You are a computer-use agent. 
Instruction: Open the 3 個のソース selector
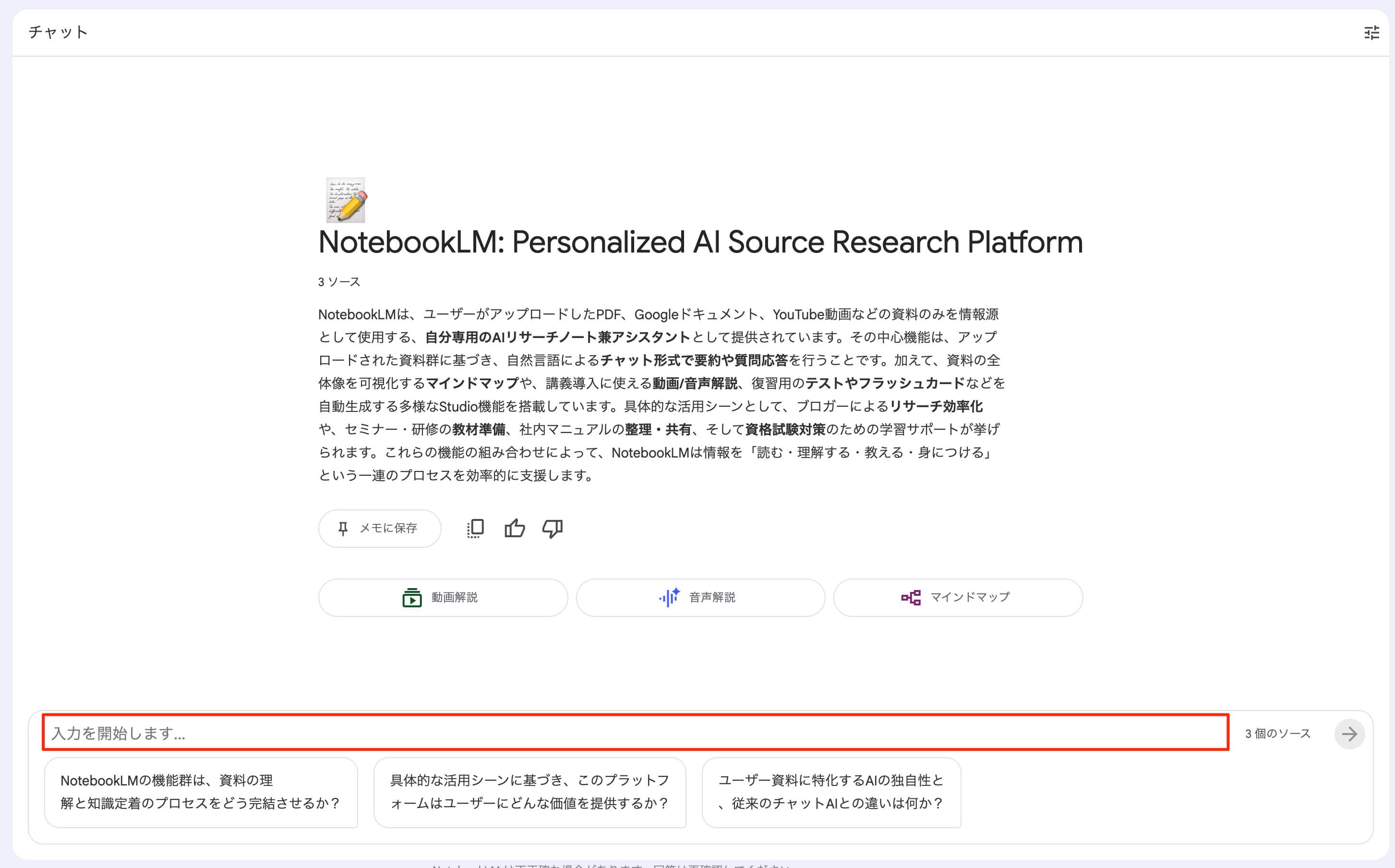1277,734
